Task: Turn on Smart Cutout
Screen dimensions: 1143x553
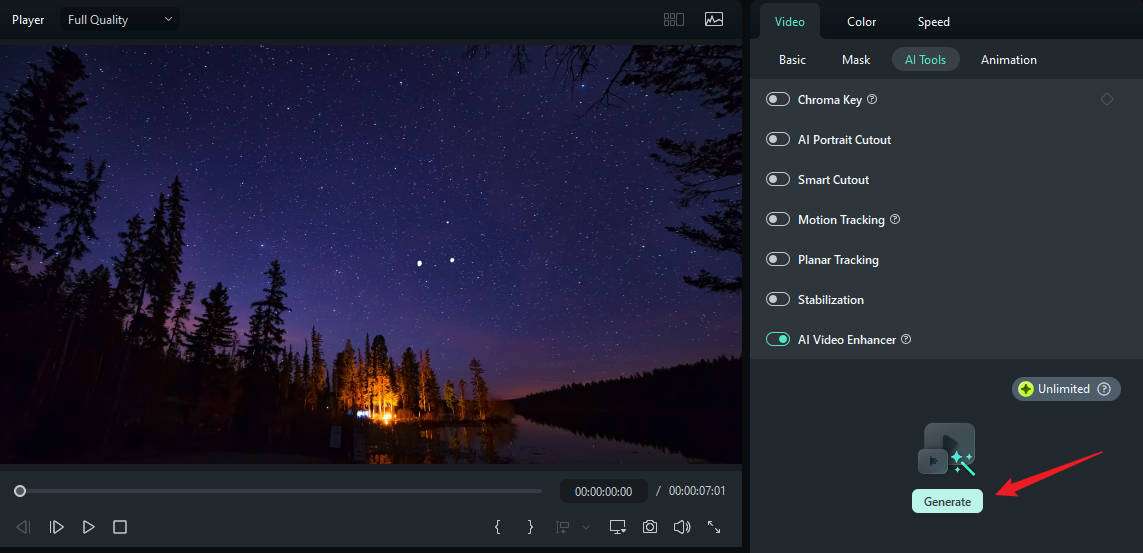Action: 778,179
